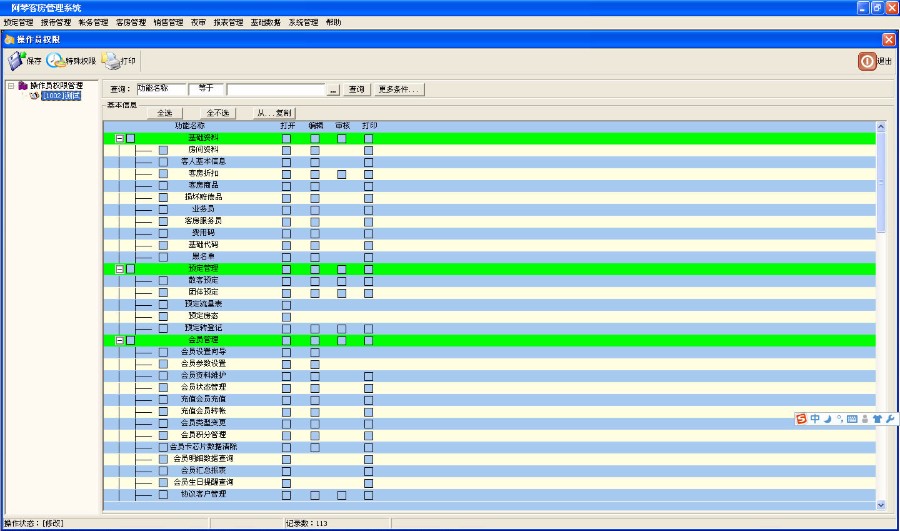Open the 系统管理 menu
Screen dimensions: 900x531
pos(303,22)
